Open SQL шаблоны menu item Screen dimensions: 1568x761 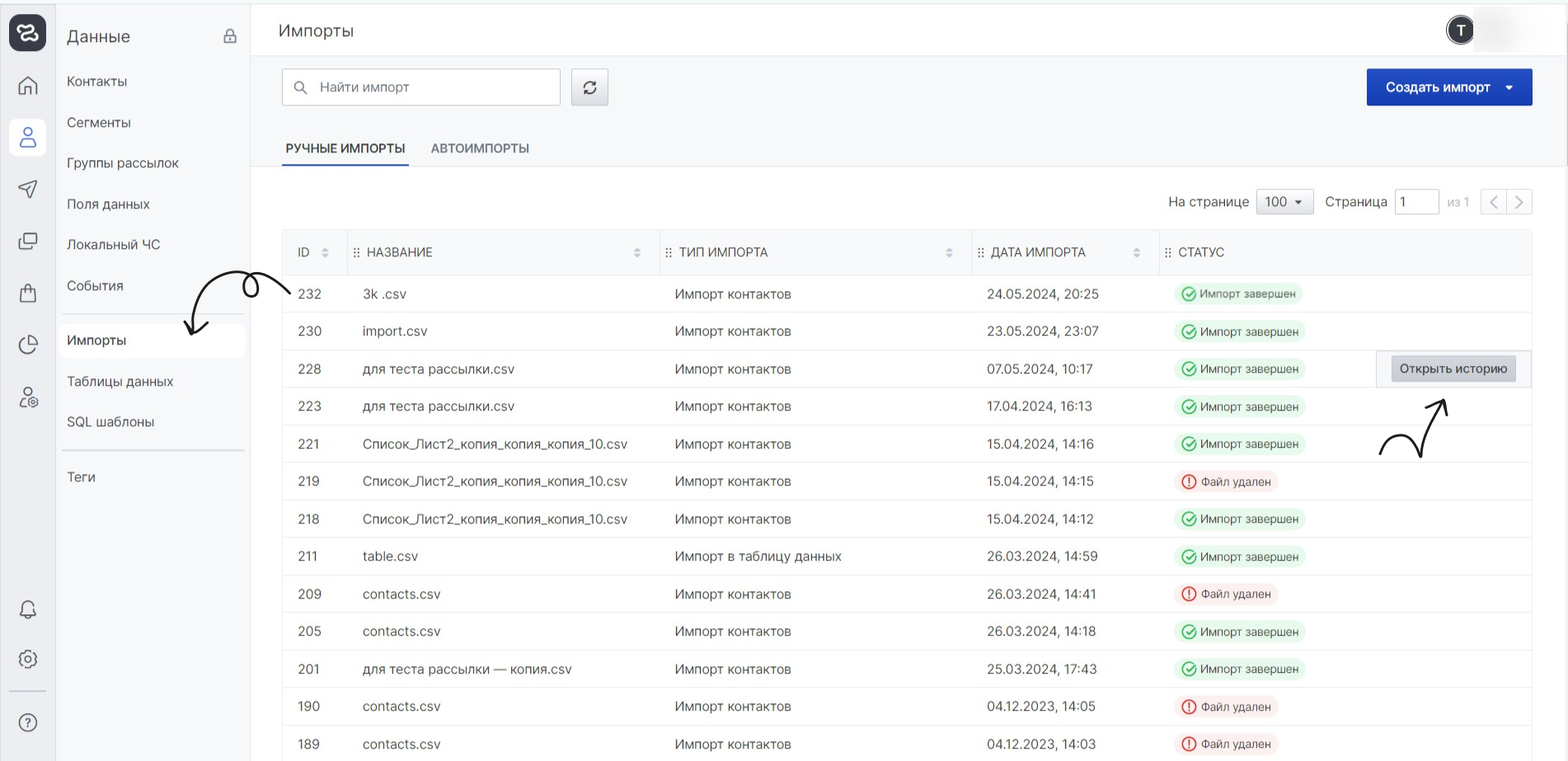point(110,422)
